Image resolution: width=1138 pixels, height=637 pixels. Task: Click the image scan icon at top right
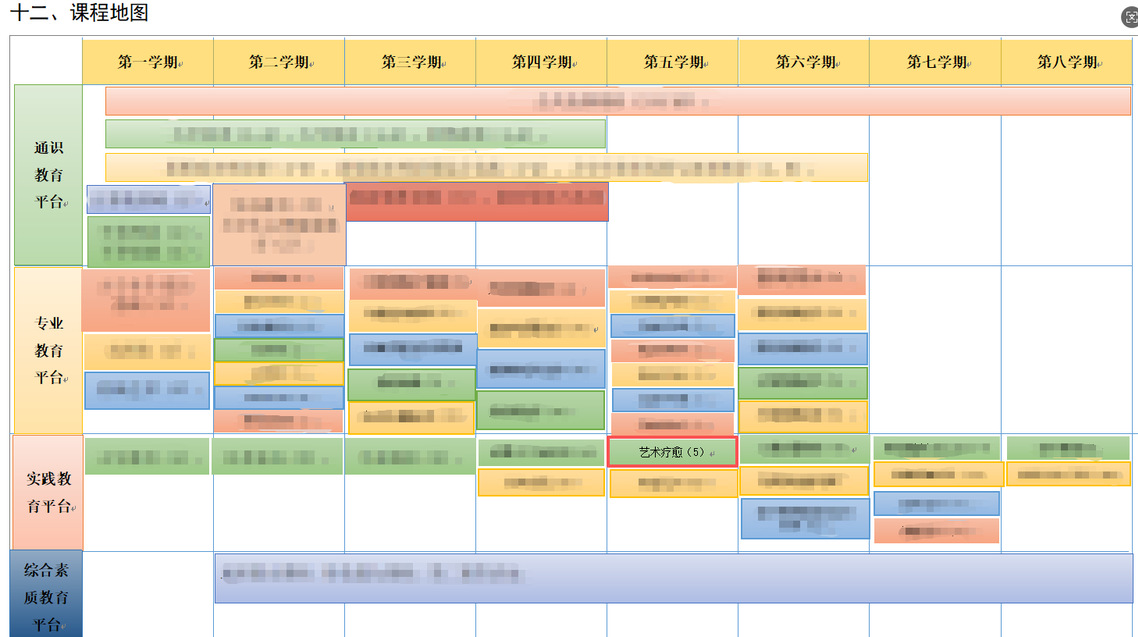[1130, 17]
